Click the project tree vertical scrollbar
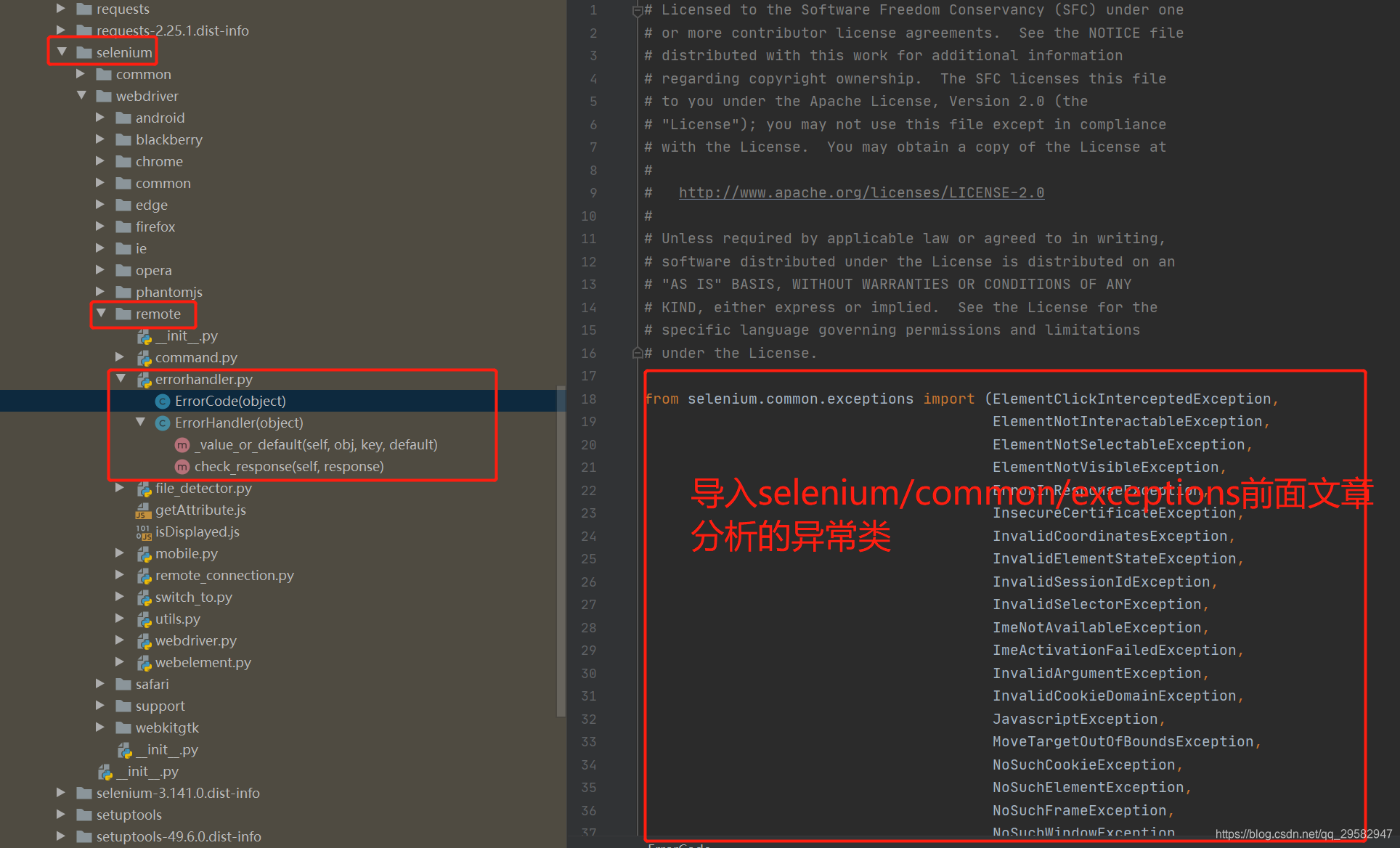Viewport: 1400px width, 848px height. (x=561, y=552)
